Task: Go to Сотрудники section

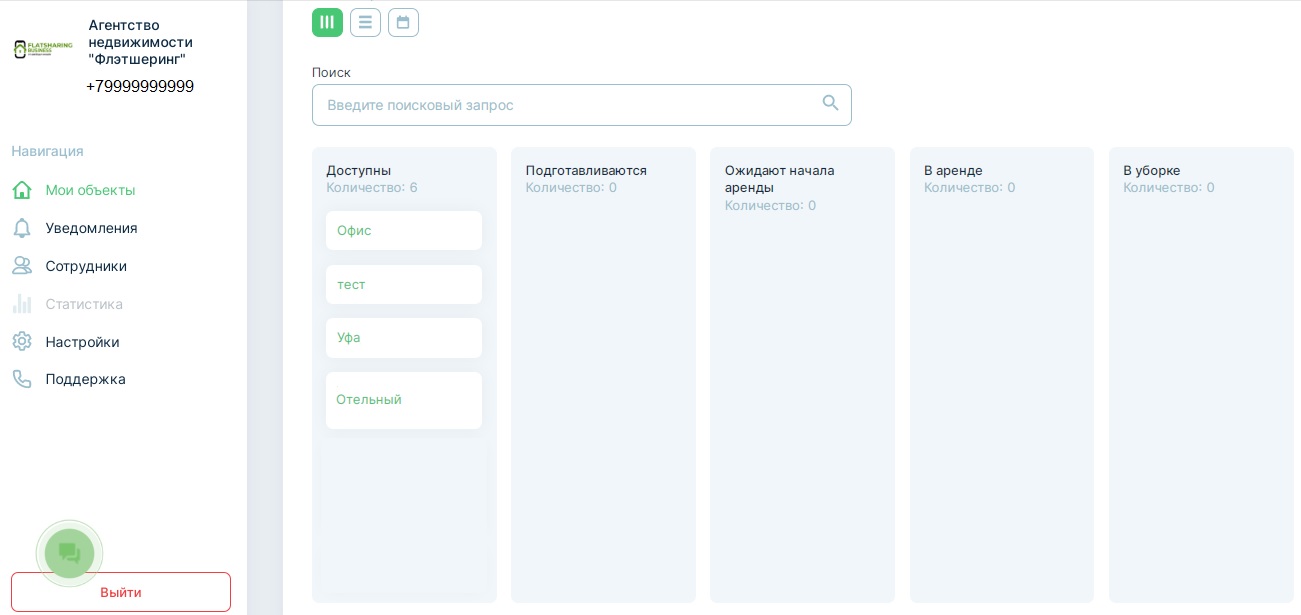Action: [x=86, y=266]
